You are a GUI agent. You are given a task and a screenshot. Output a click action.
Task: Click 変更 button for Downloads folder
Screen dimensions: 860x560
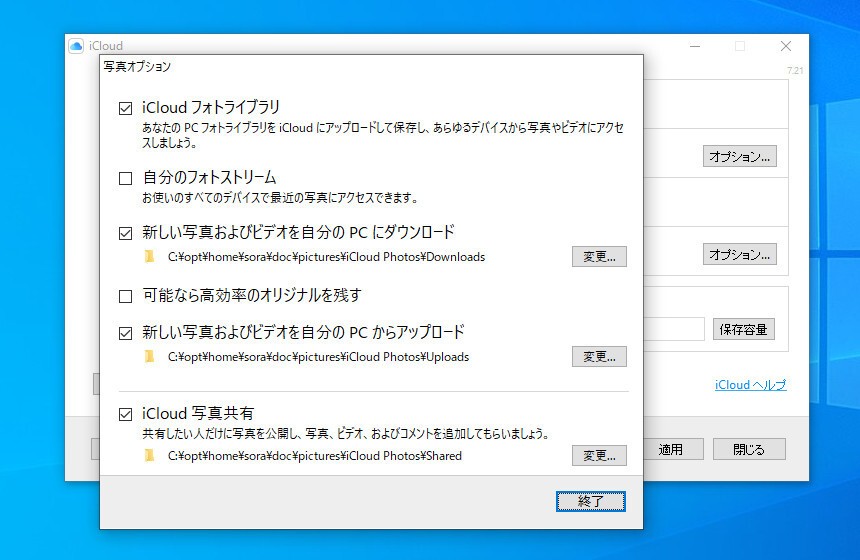coord(599,257)
